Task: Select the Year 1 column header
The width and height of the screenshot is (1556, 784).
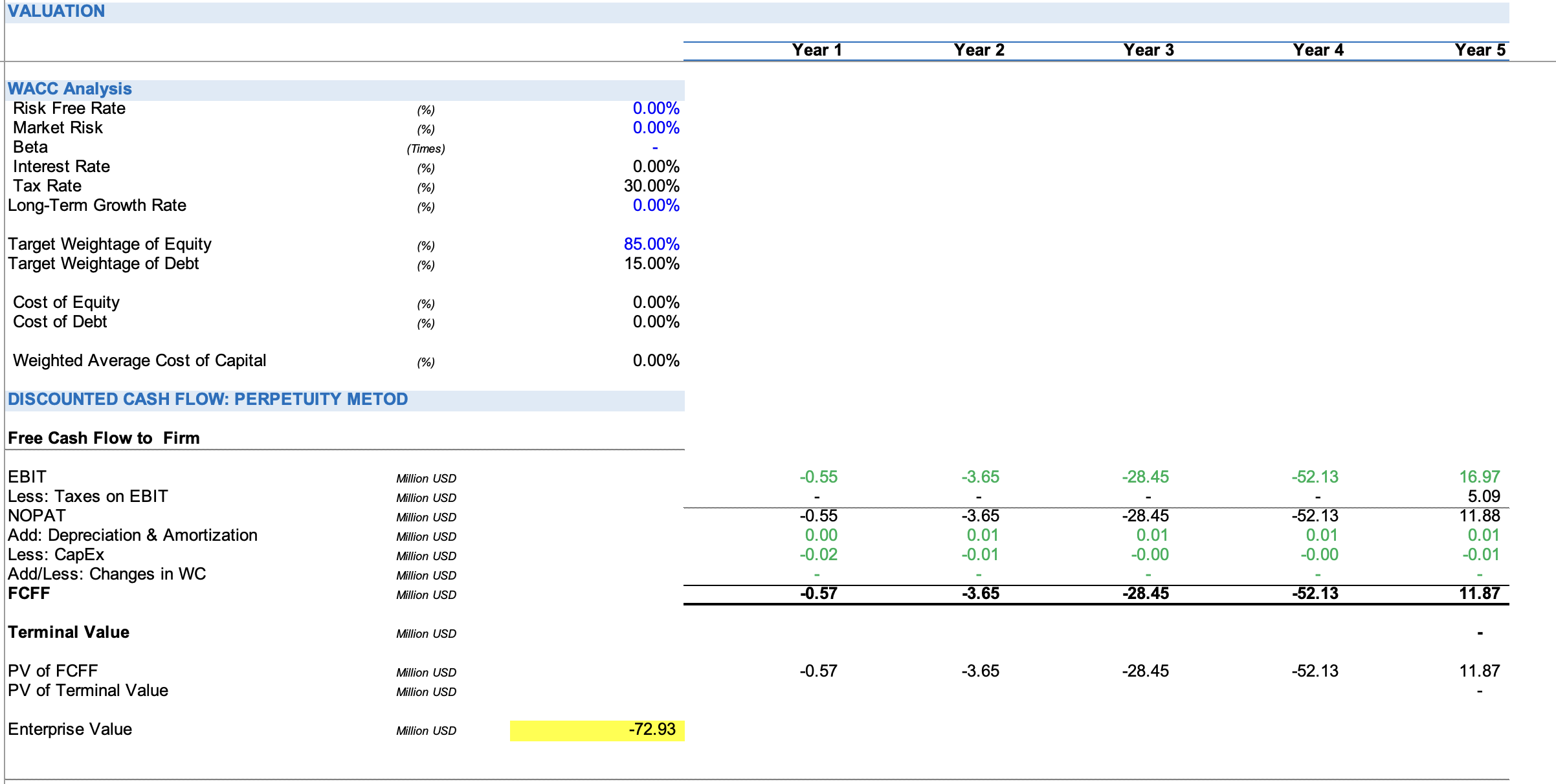Action: (x=816, y=50)
